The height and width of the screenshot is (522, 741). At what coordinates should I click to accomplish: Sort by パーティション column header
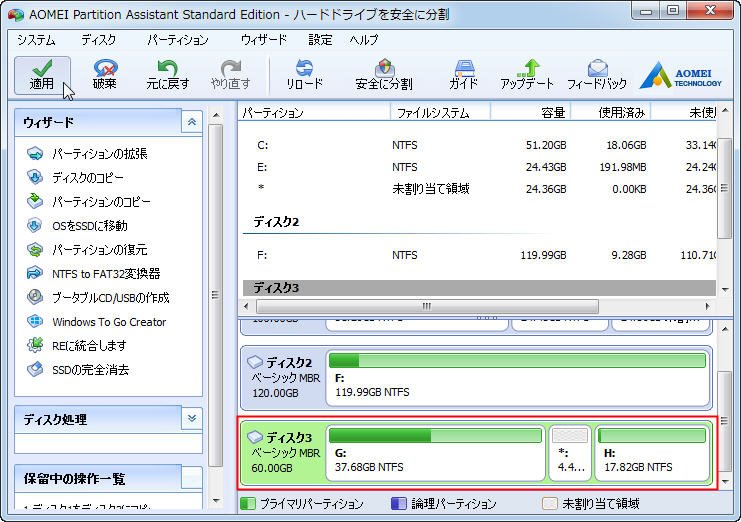pos(314,113)
